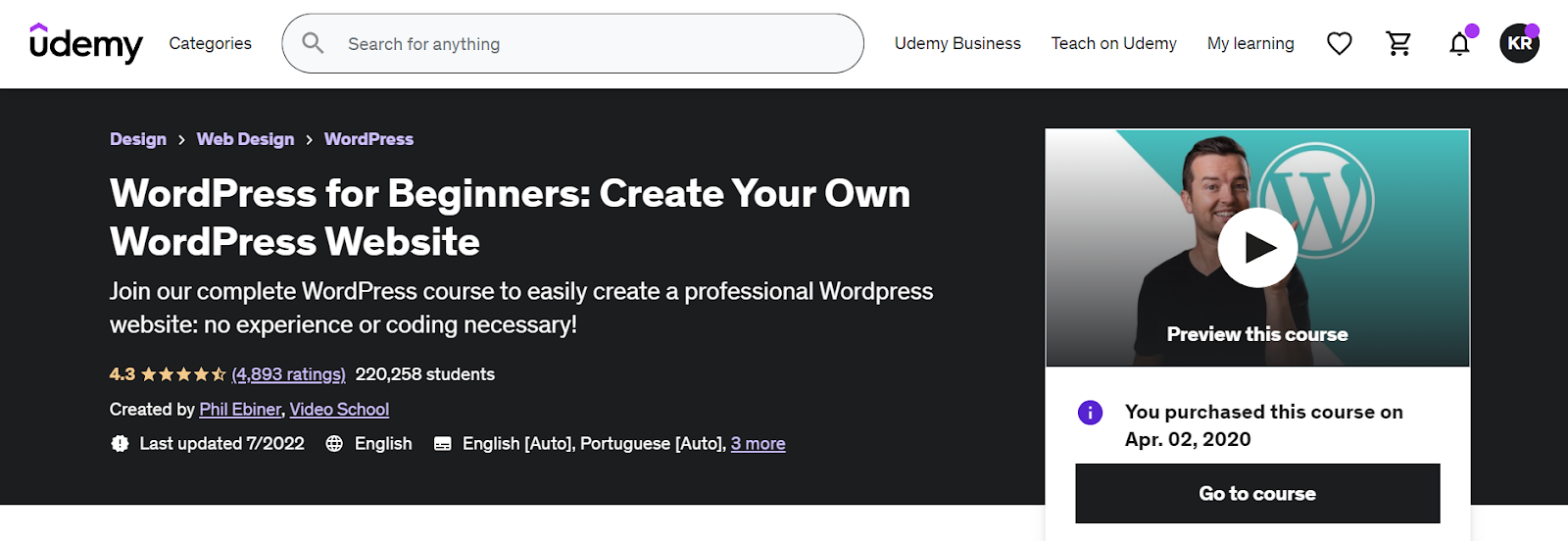Click the course title heading
The height and width of the screenshot is (541, 1568).
[510, 218]
